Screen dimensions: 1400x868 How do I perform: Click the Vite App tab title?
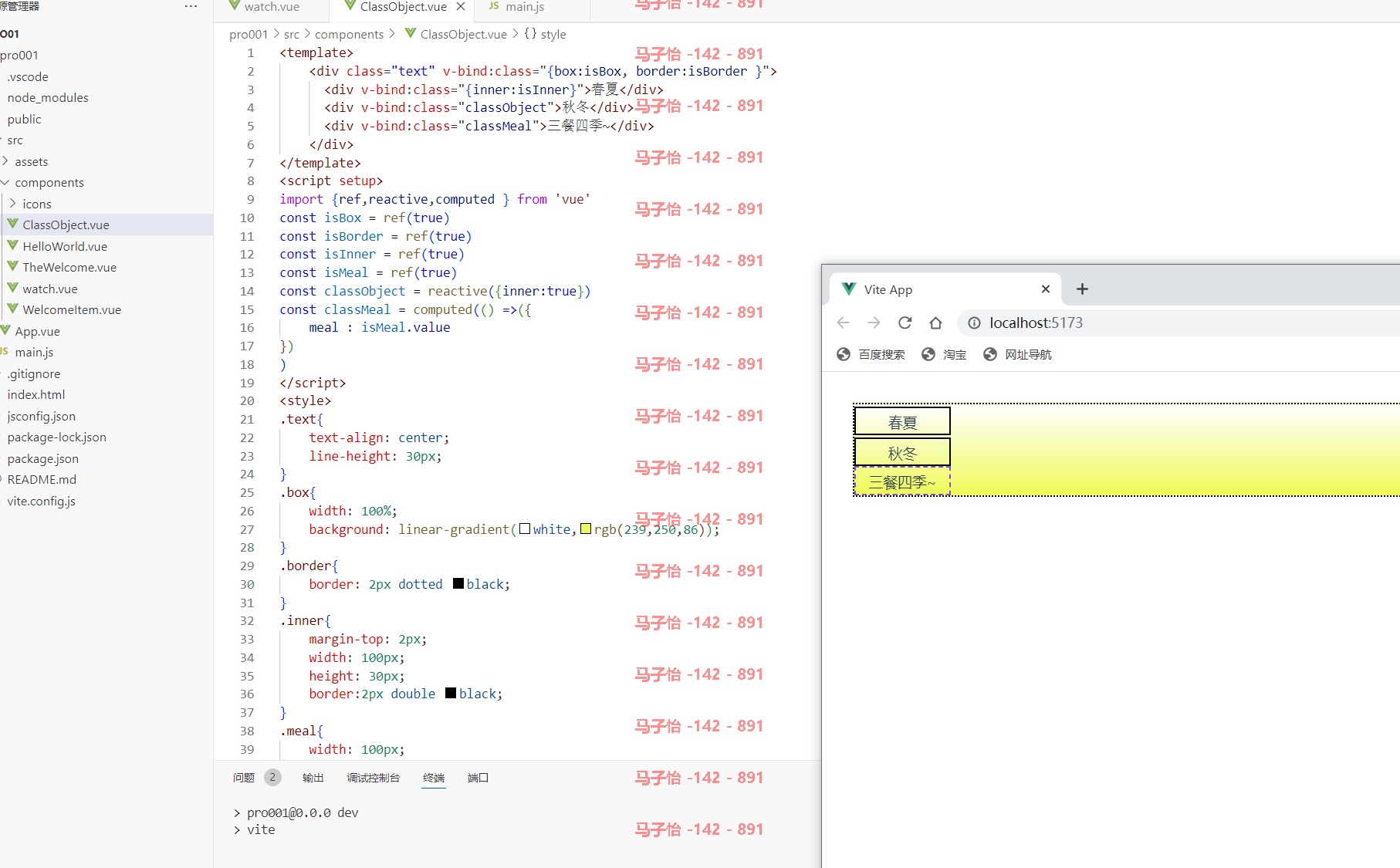[888, 289]
